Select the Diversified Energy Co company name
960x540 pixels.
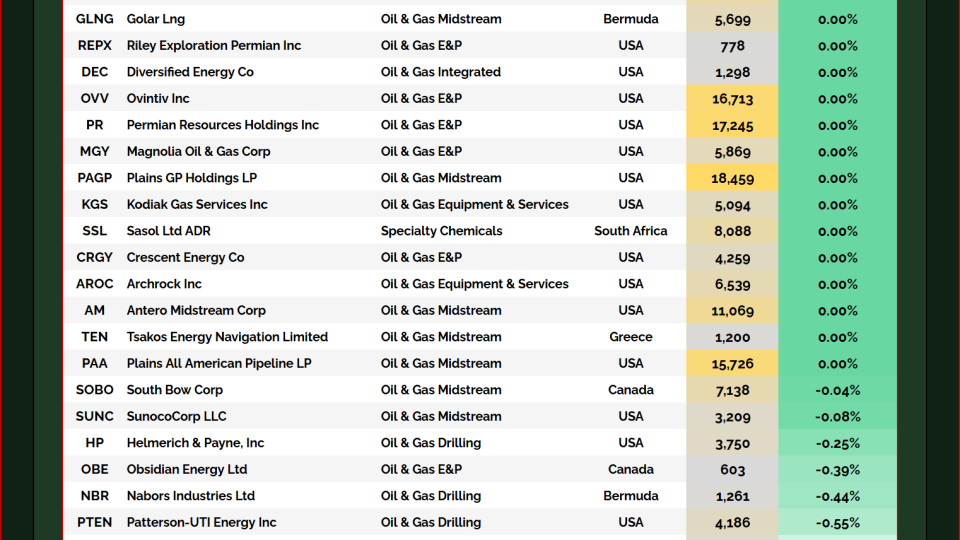190,72
